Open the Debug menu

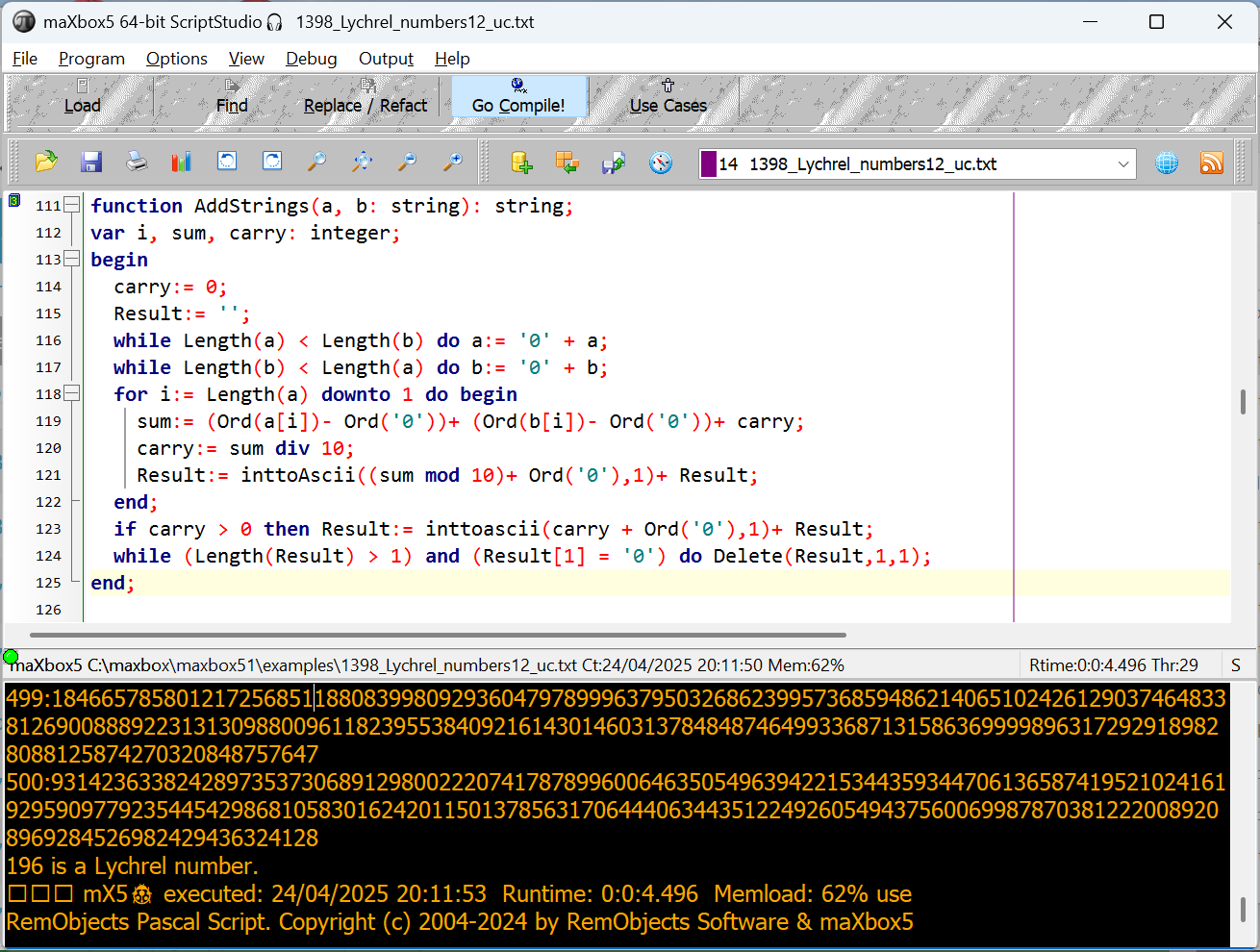pyautogui.click(x=312, y=59)
